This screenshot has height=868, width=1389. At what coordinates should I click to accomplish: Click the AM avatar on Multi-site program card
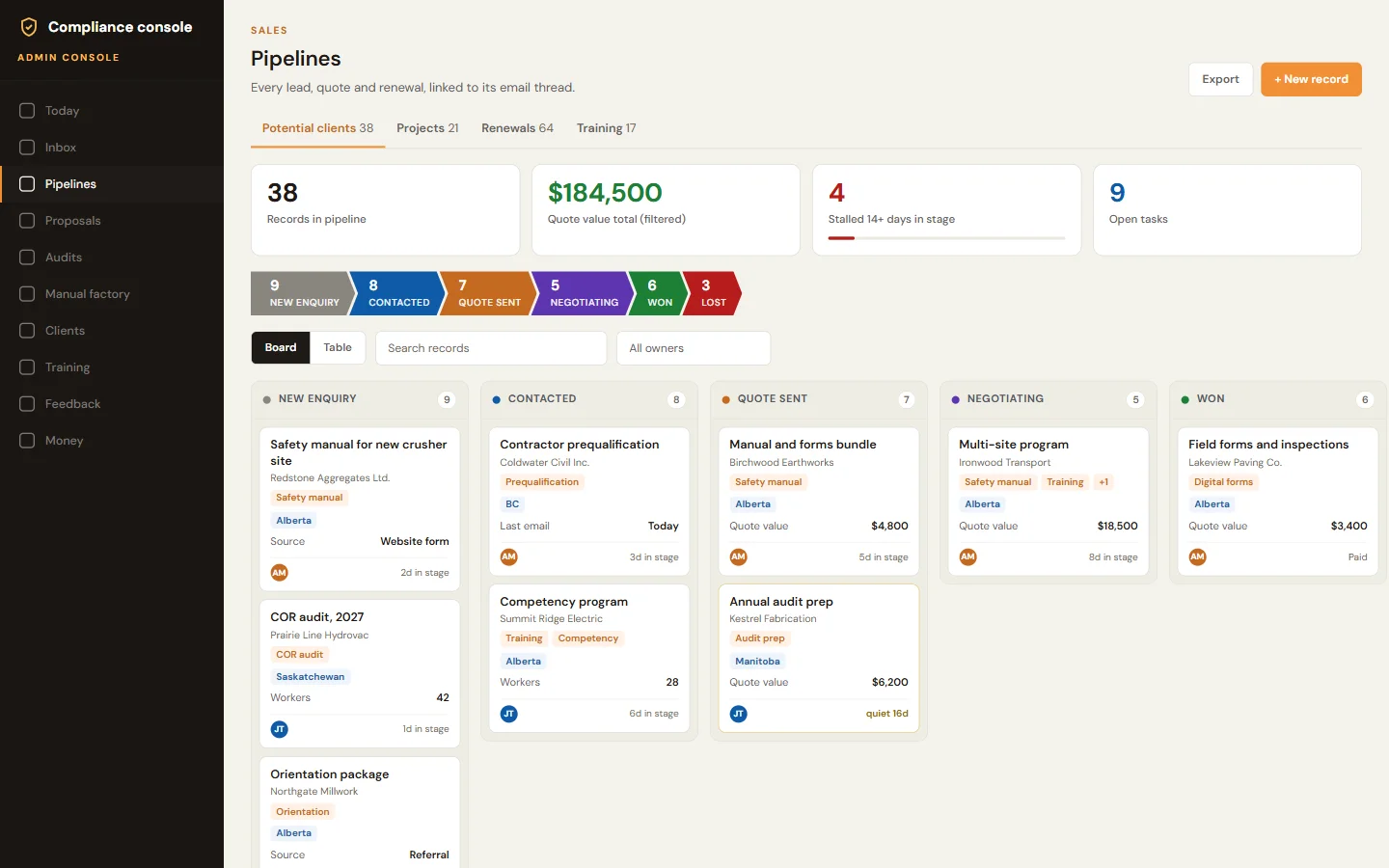(968, 556)
